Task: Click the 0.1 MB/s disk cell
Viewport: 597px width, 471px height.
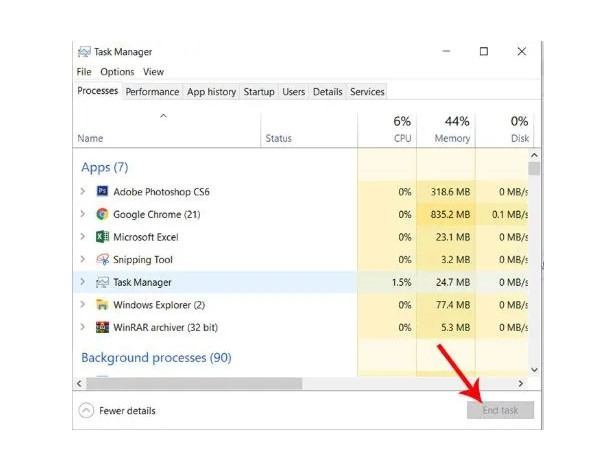Action: pyautogui.click(x=503, y=214)
